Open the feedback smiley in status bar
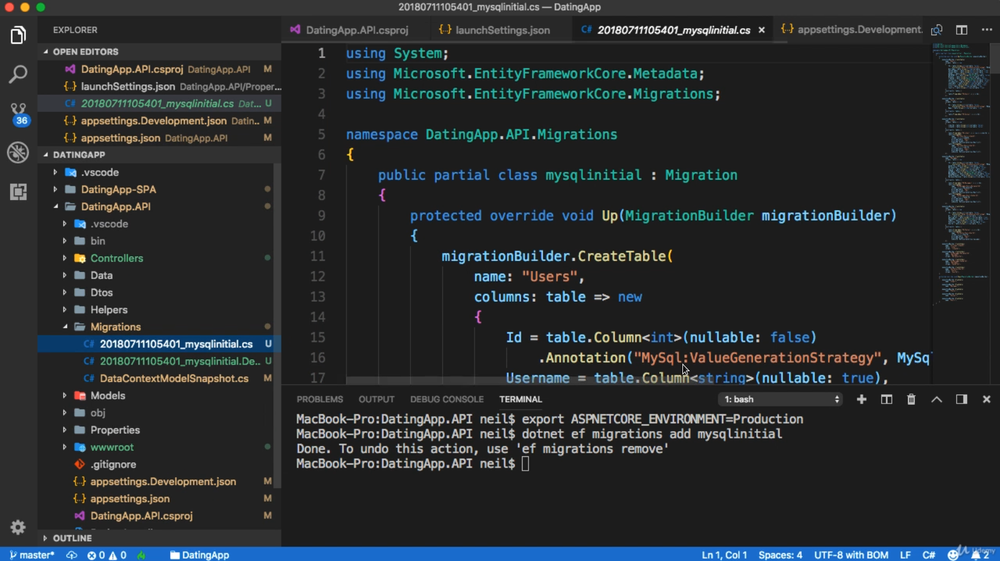1000x561 pixels. 953,555
